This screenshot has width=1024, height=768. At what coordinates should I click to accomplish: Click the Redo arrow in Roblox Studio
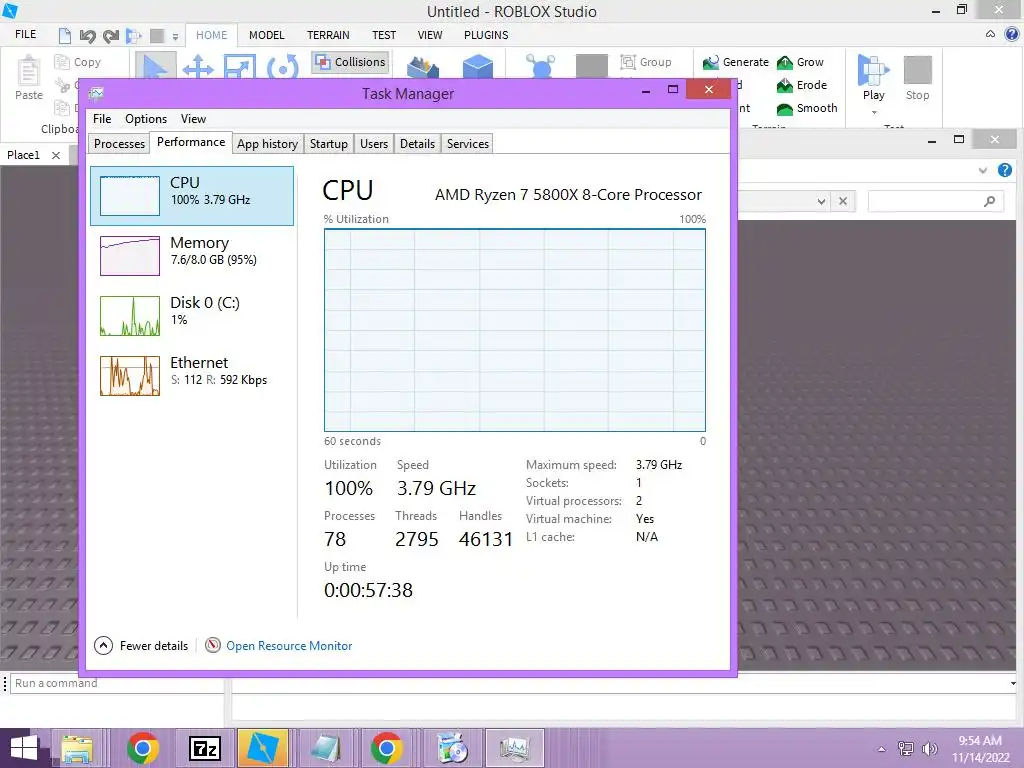110,36
